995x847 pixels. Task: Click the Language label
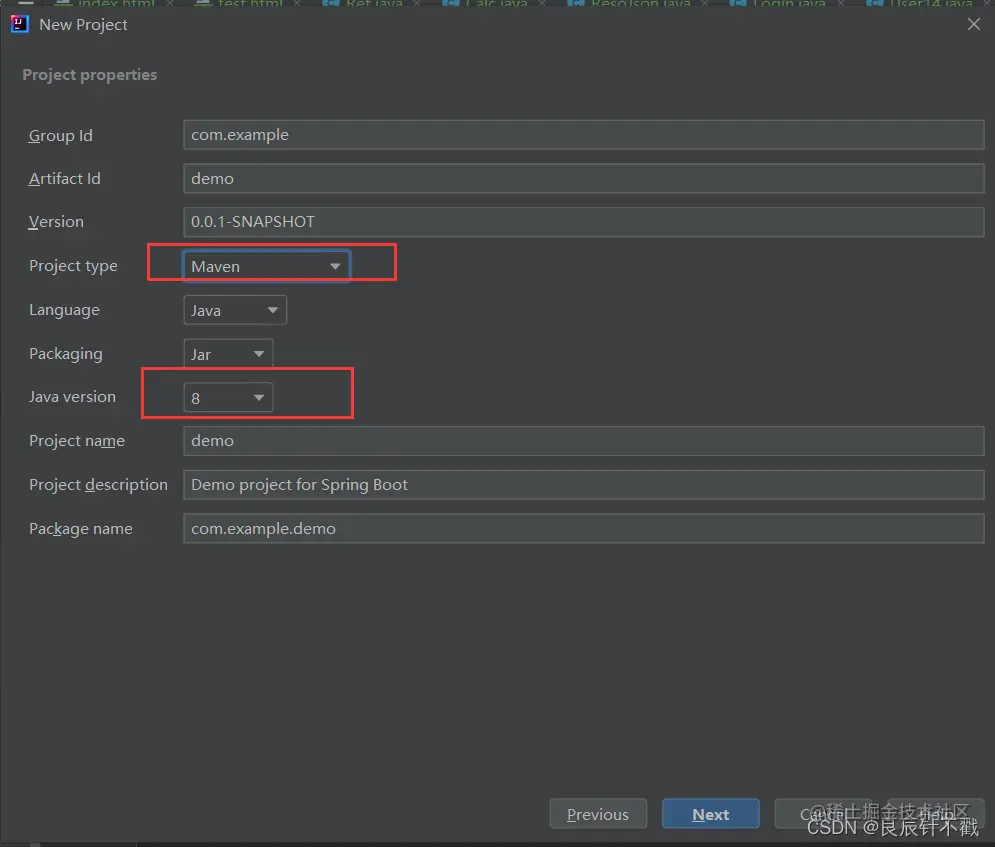[x=64, y=310]
